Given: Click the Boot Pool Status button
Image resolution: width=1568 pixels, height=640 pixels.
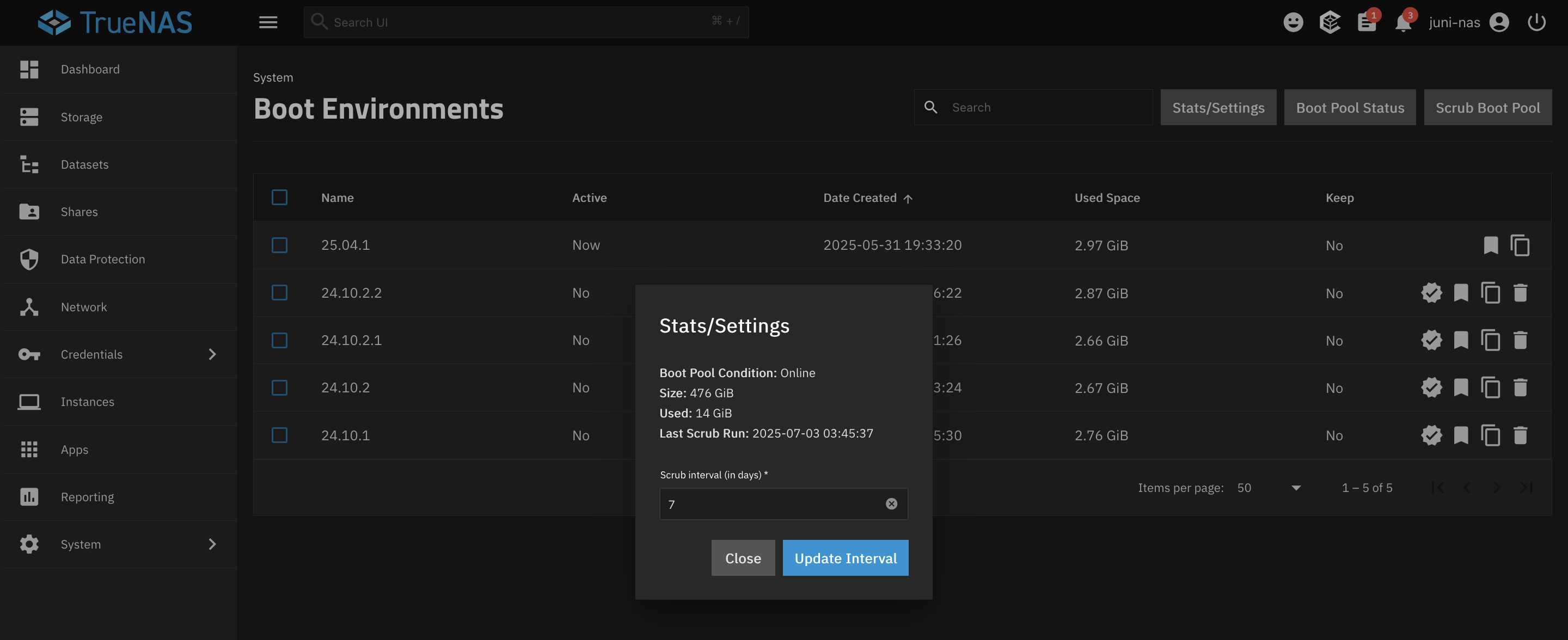Looking at the screenshot, I should pos(1350,108).
